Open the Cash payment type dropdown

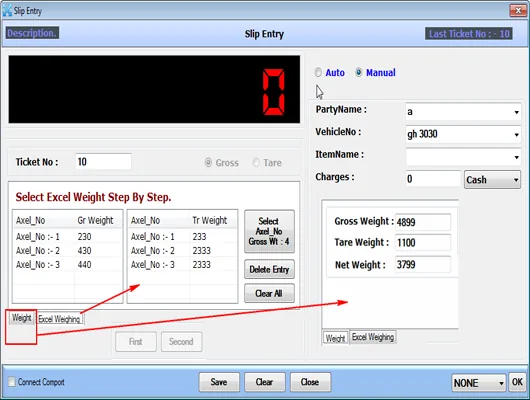click(x=492, y=180)
